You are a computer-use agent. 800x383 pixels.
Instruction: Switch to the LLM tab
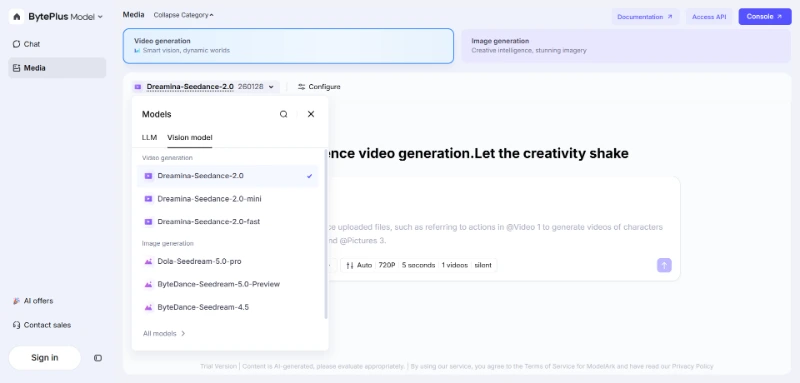pos(149,138)
